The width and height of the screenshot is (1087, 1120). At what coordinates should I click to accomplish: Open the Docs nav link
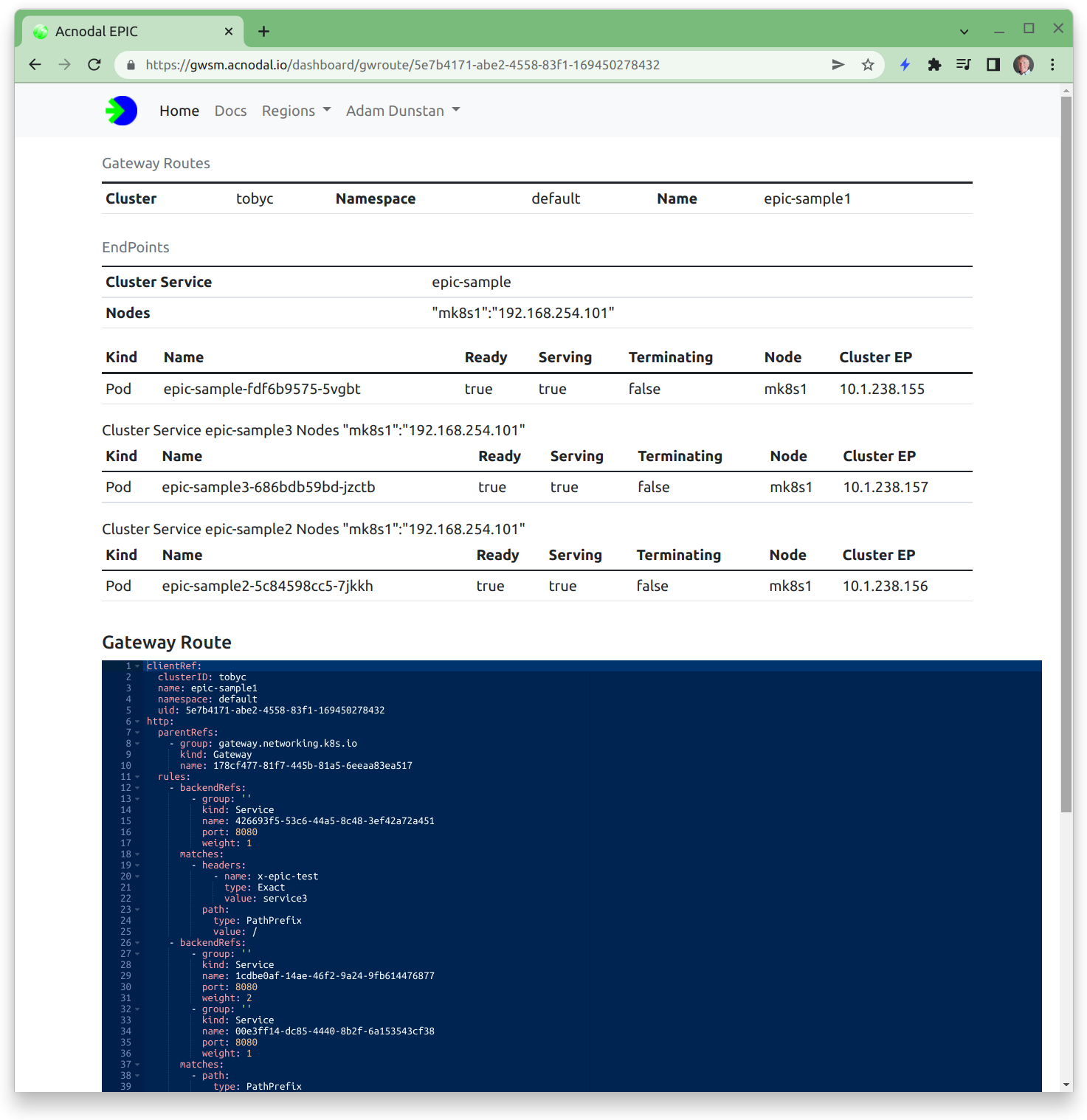tap(230, 111)
